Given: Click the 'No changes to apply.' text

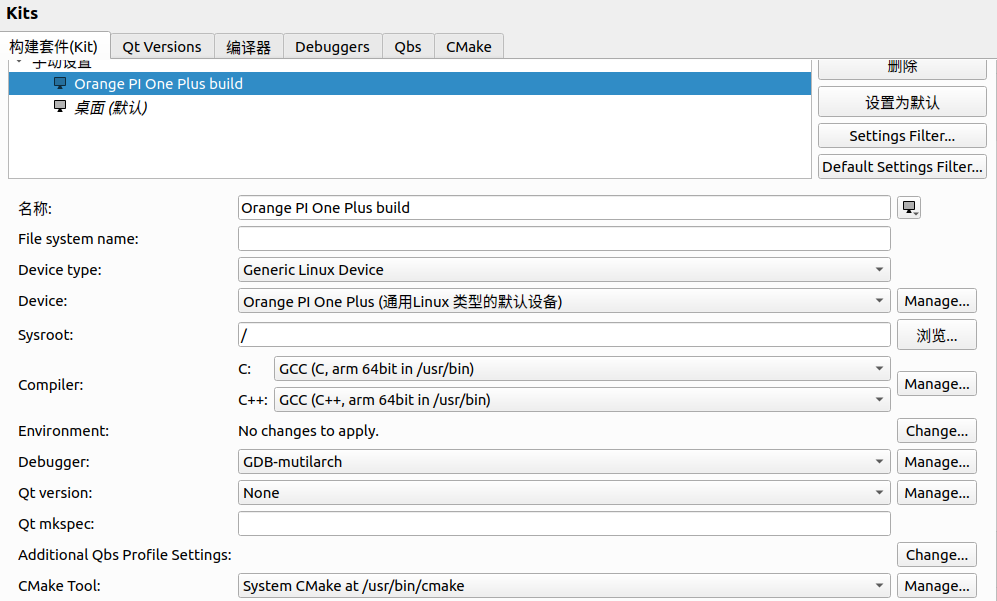Looking at the screenshot, I should (x=308, y=431).
